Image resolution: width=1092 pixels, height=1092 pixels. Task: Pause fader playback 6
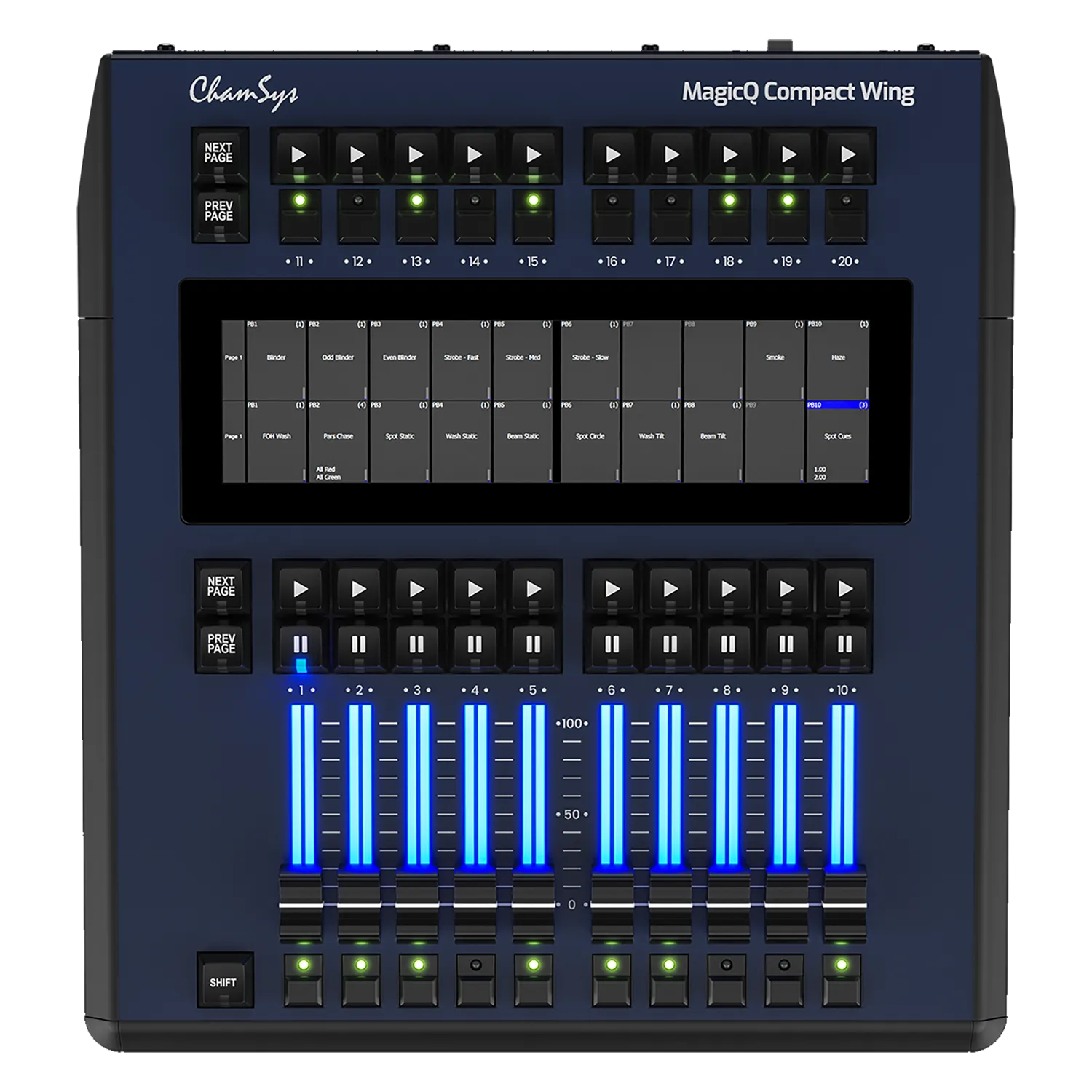point(612,645)
